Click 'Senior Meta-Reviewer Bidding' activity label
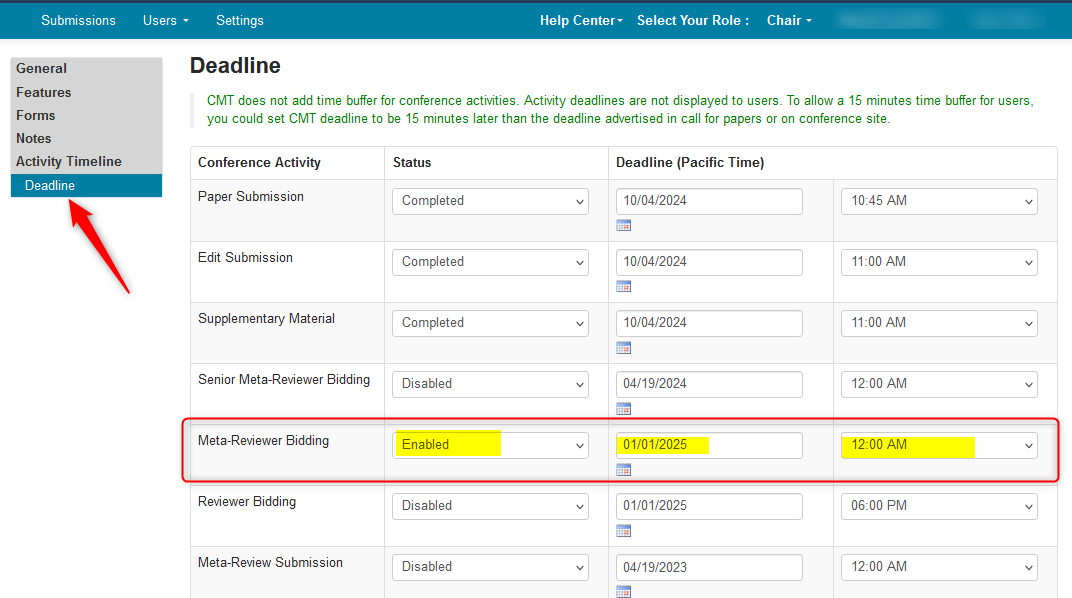The image size is (1072, 598). coord(284,379)
